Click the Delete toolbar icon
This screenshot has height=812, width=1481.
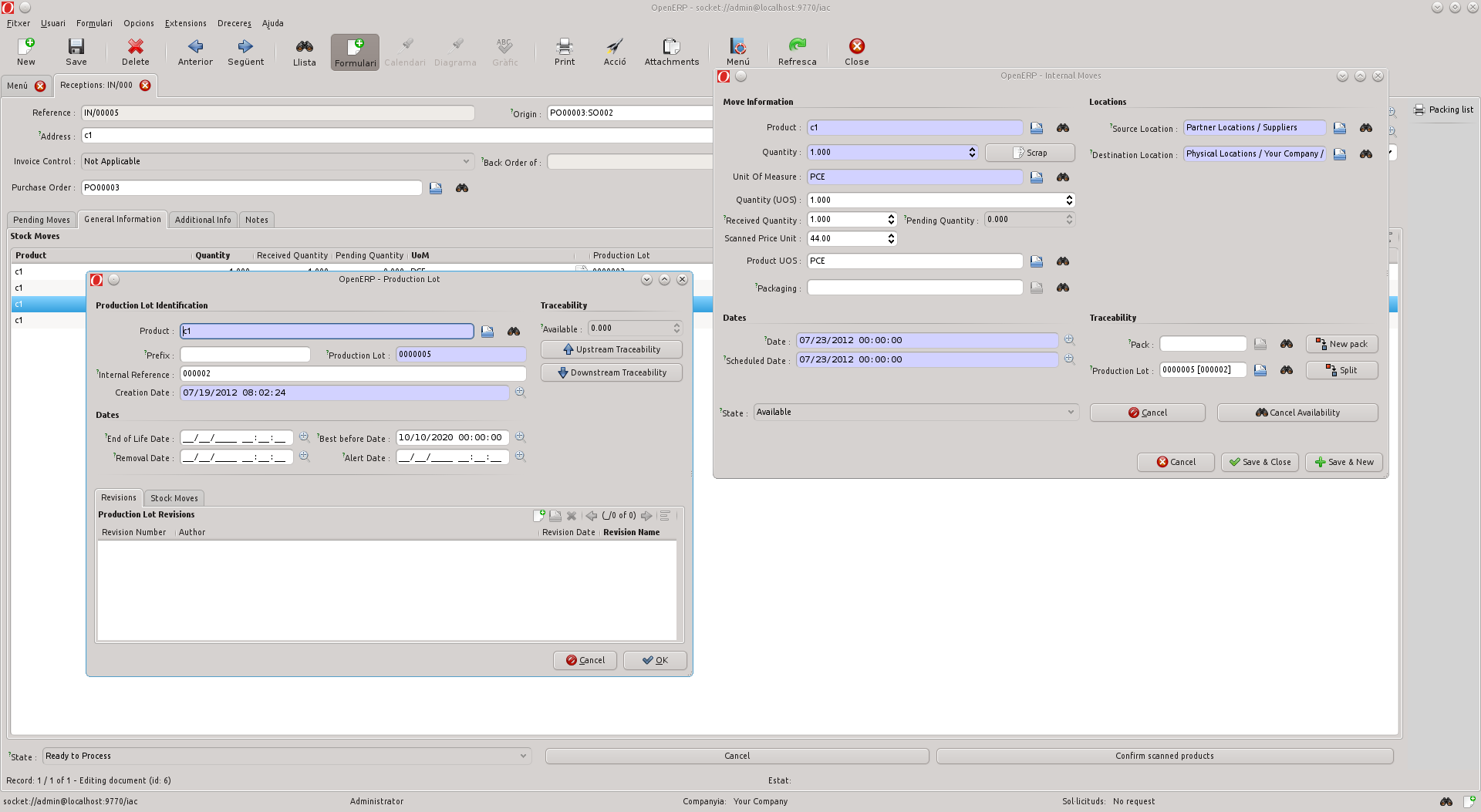click(135, 52)
